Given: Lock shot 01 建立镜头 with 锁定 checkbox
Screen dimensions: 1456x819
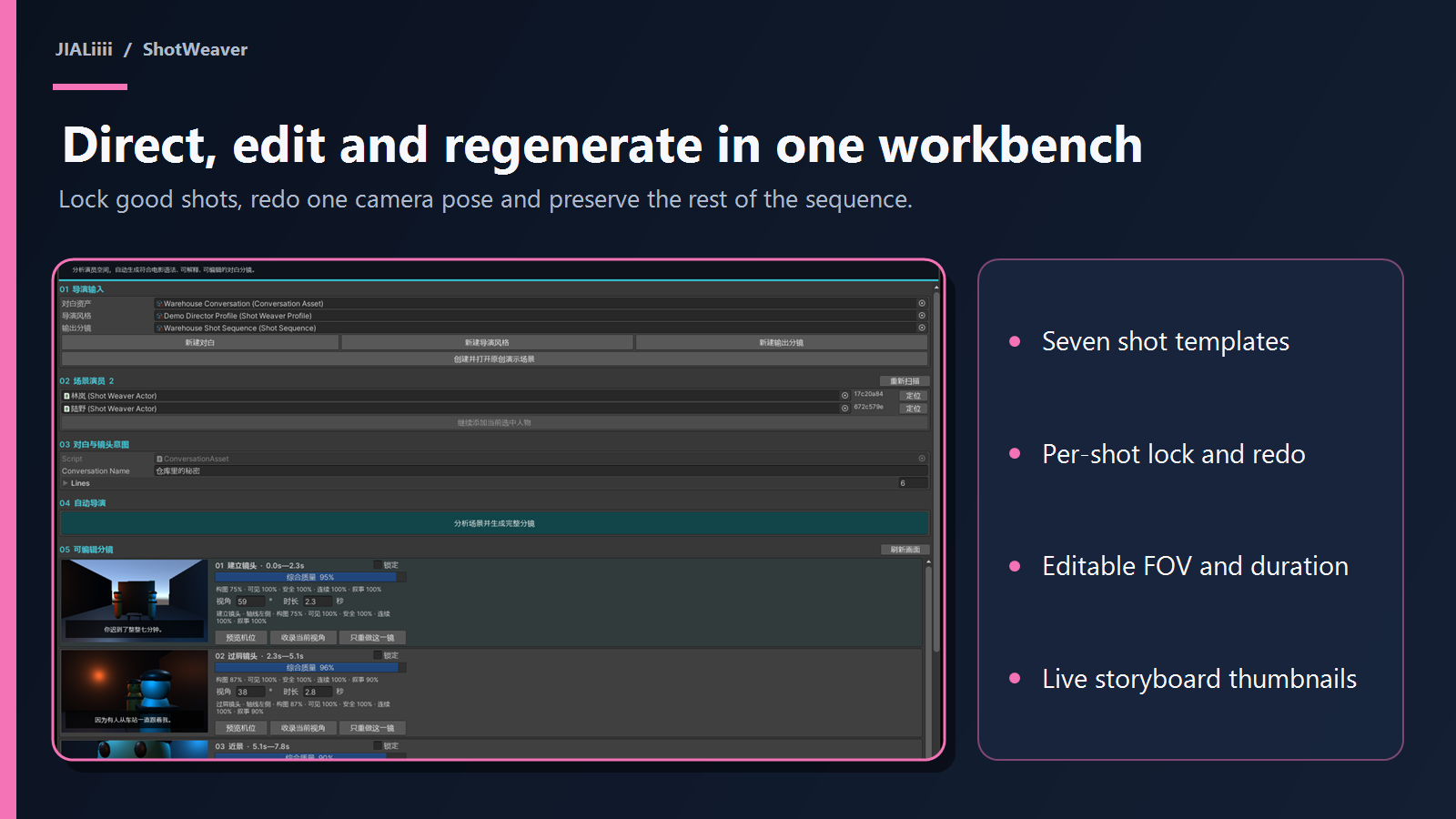Looking at the screenshot, I should click(378, 565).
